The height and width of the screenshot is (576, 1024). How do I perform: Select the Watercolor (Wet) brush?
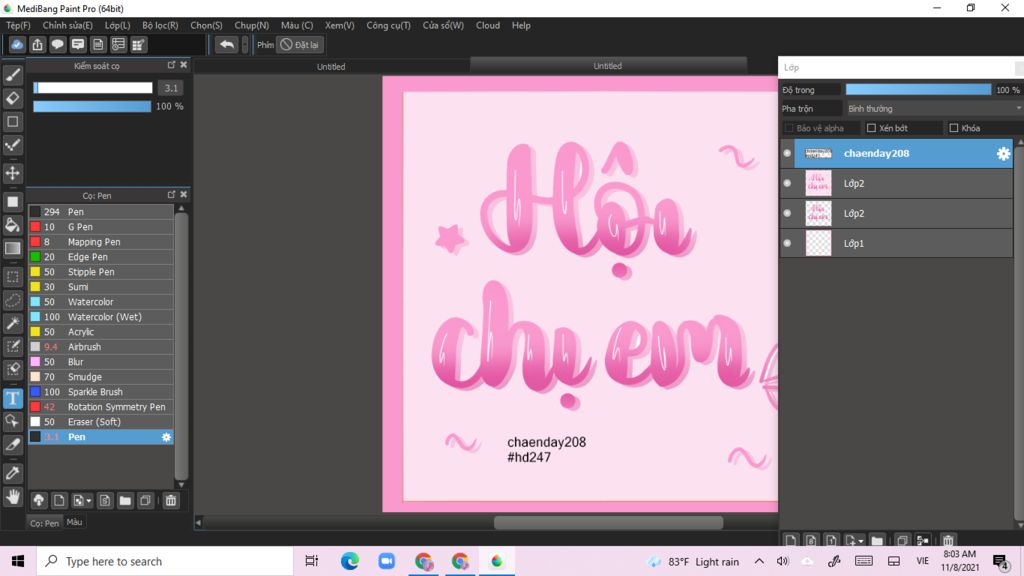pyautogui.click(x=101, y=317)
